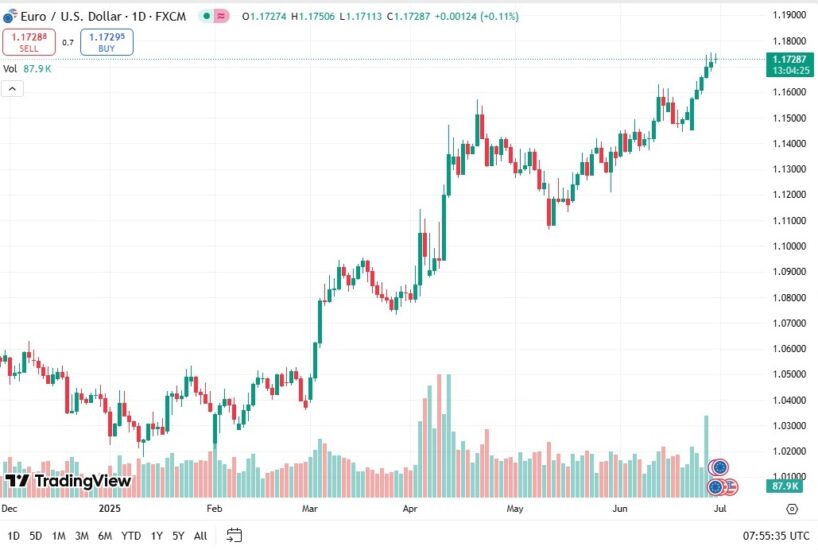Open chart settings gear on time axis

pos(791,509)
